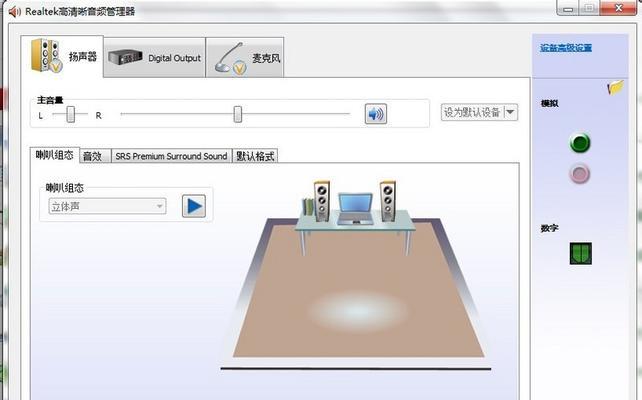This screenshot has width=642, height=400.
Task: Open the SRS Premium Surround Sound tab
Action: [171, 156]
